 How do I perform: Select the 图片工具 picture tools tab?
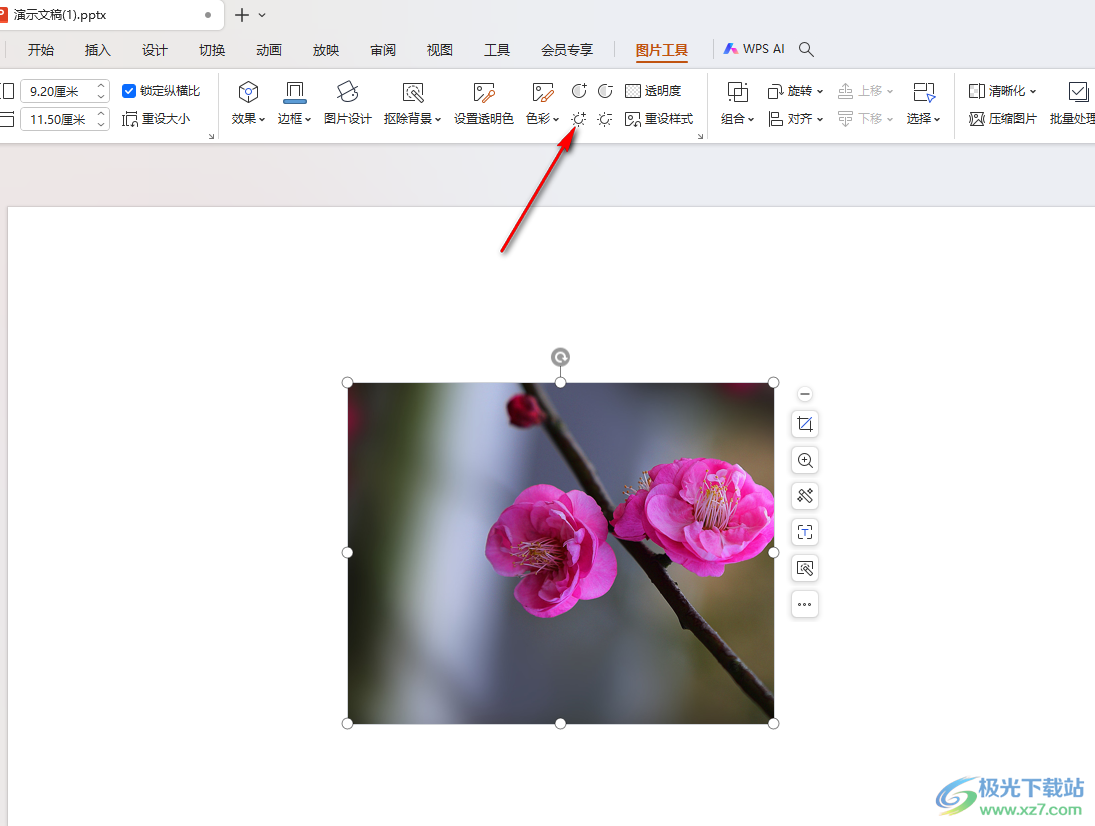click(661, 50)
